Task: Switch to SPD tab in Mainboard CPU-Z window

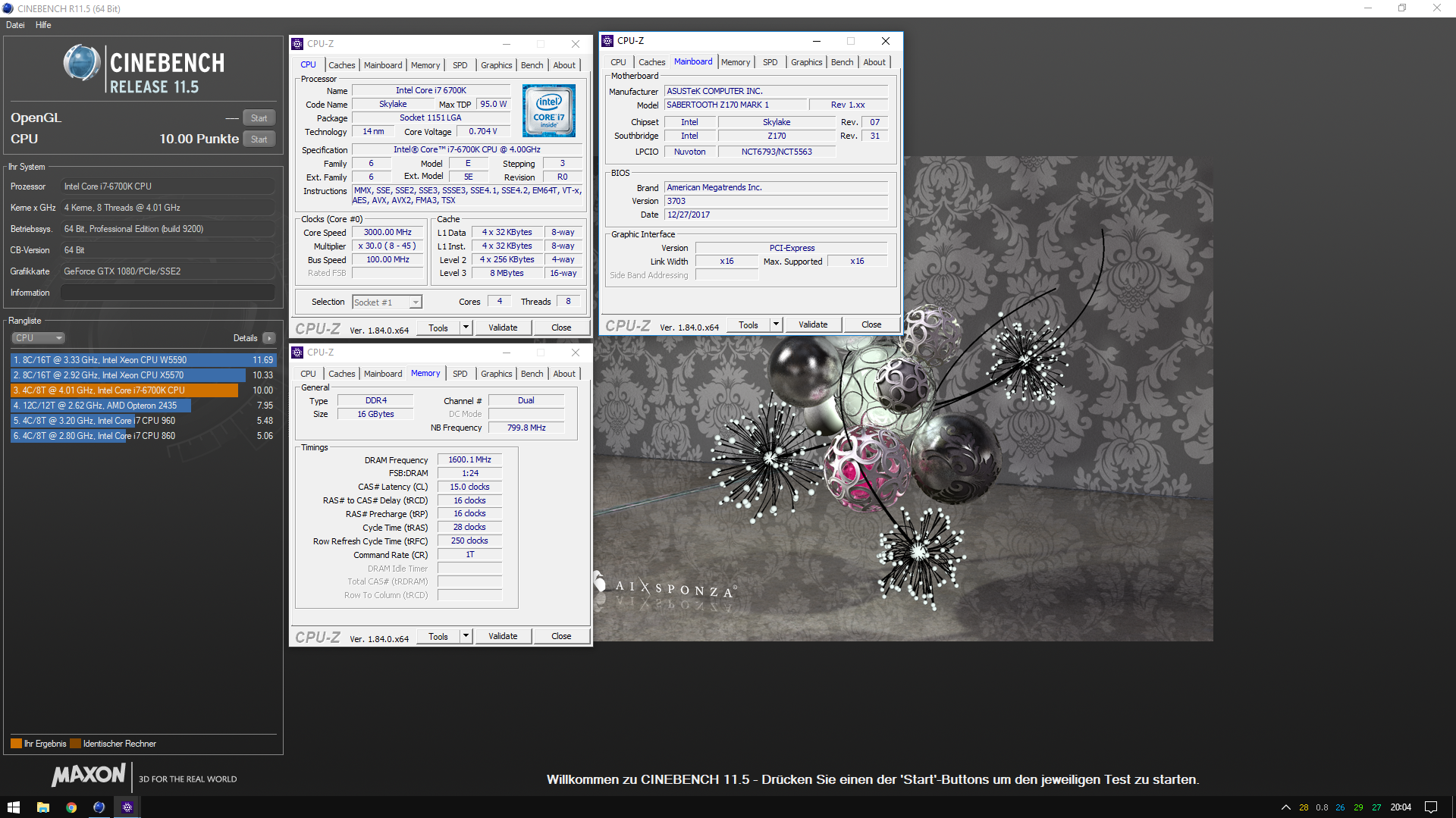Action: 770,62
